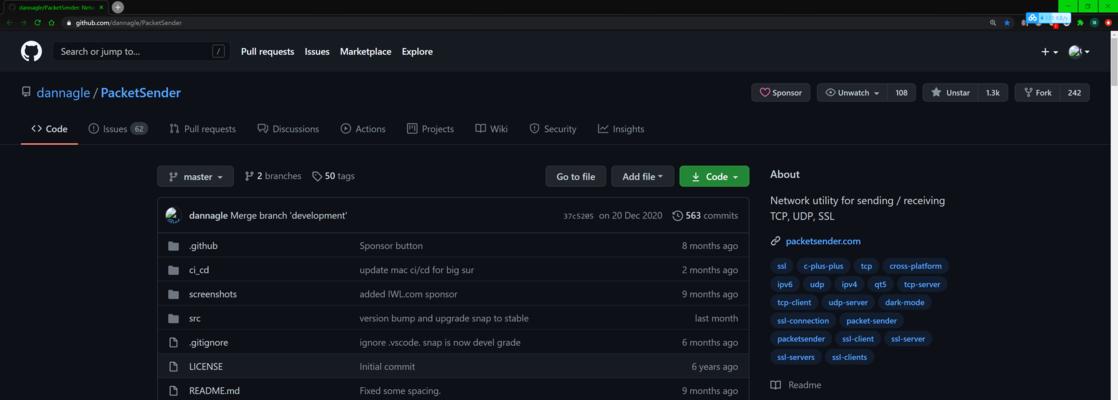
Task: Click the screenshots folder icon
Action: point(173,294)
